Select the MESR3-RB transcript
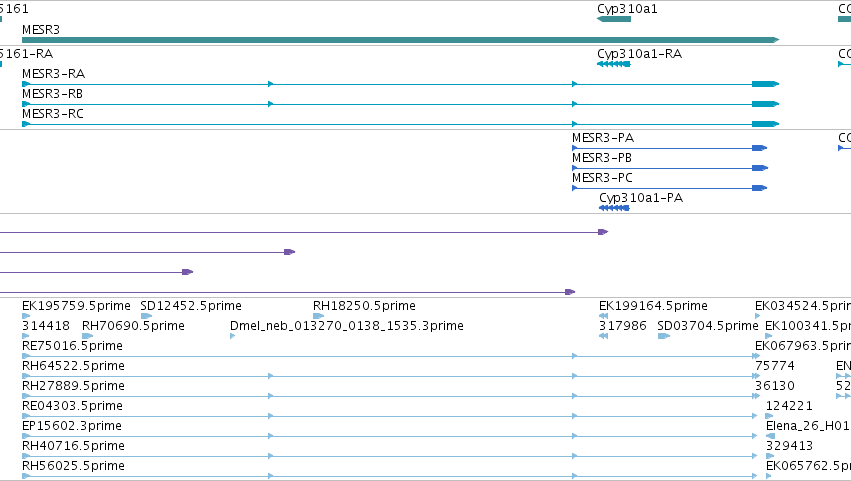Screen dimensions: 851x481 click(401, 104)
